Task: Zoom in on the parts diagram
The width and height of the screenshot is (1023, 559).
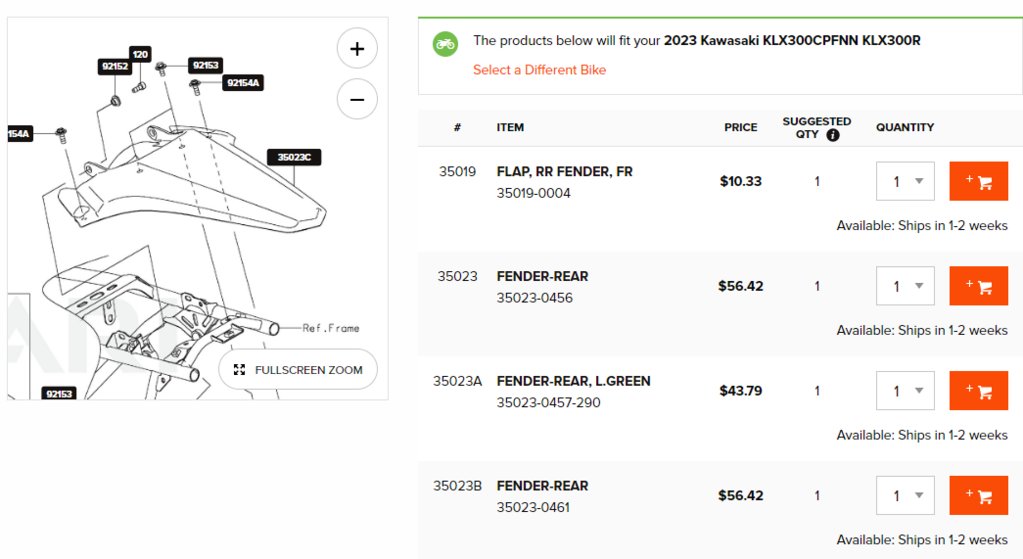Action: 357,48
